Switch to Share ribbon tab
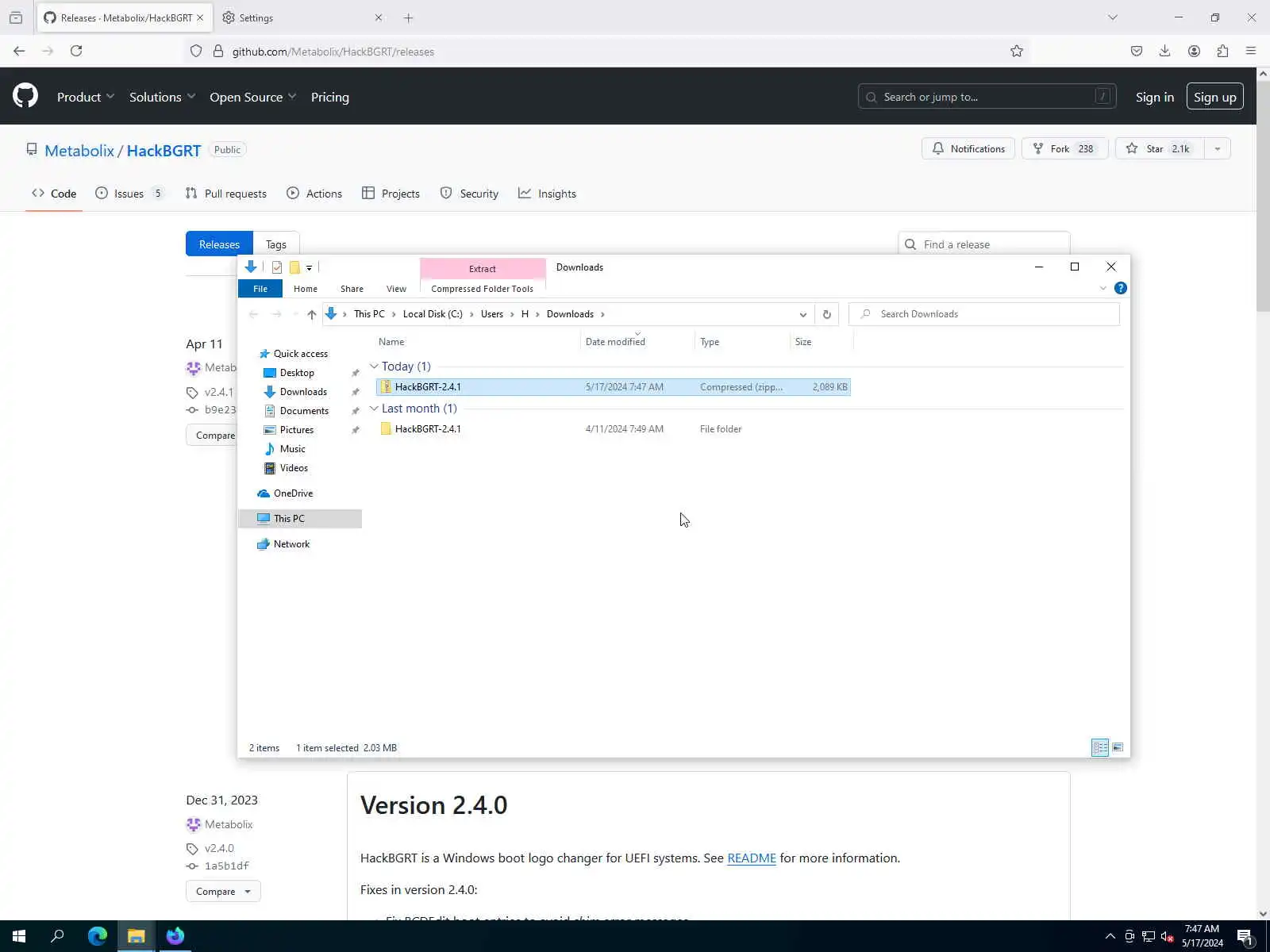1270x952 pixels. point(352,289)
